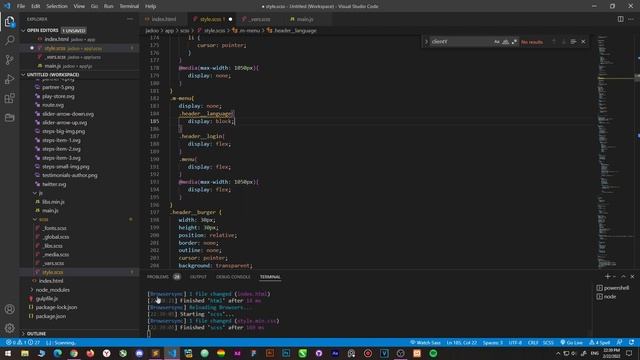Toggle Match Whole Word in find widget

[x=505, y=42]
